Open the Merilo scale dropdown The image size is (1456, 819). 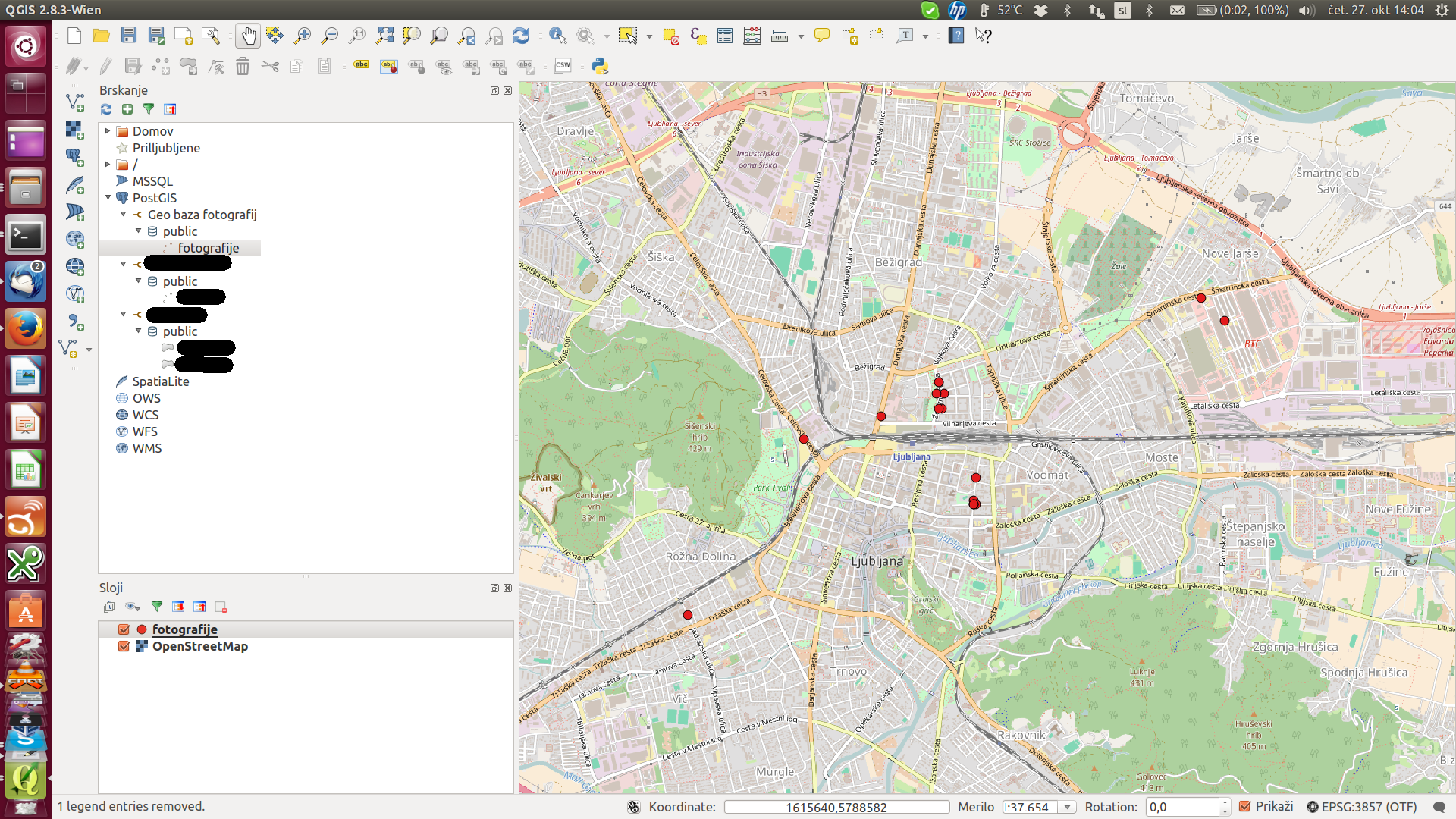tap(1067, 807)
